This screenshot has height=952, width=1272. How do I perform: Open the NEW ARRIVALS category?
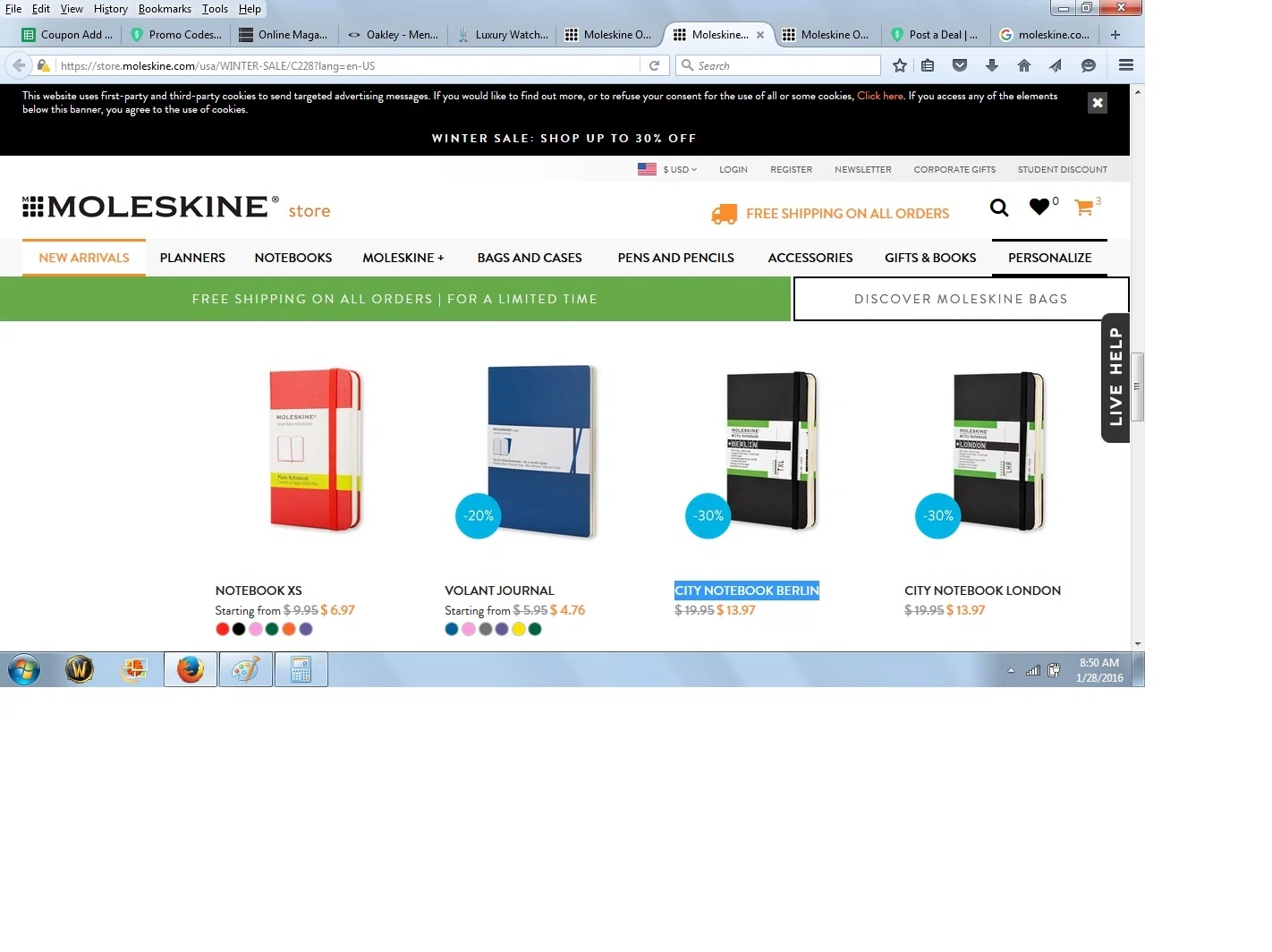[x=84, y=258]
